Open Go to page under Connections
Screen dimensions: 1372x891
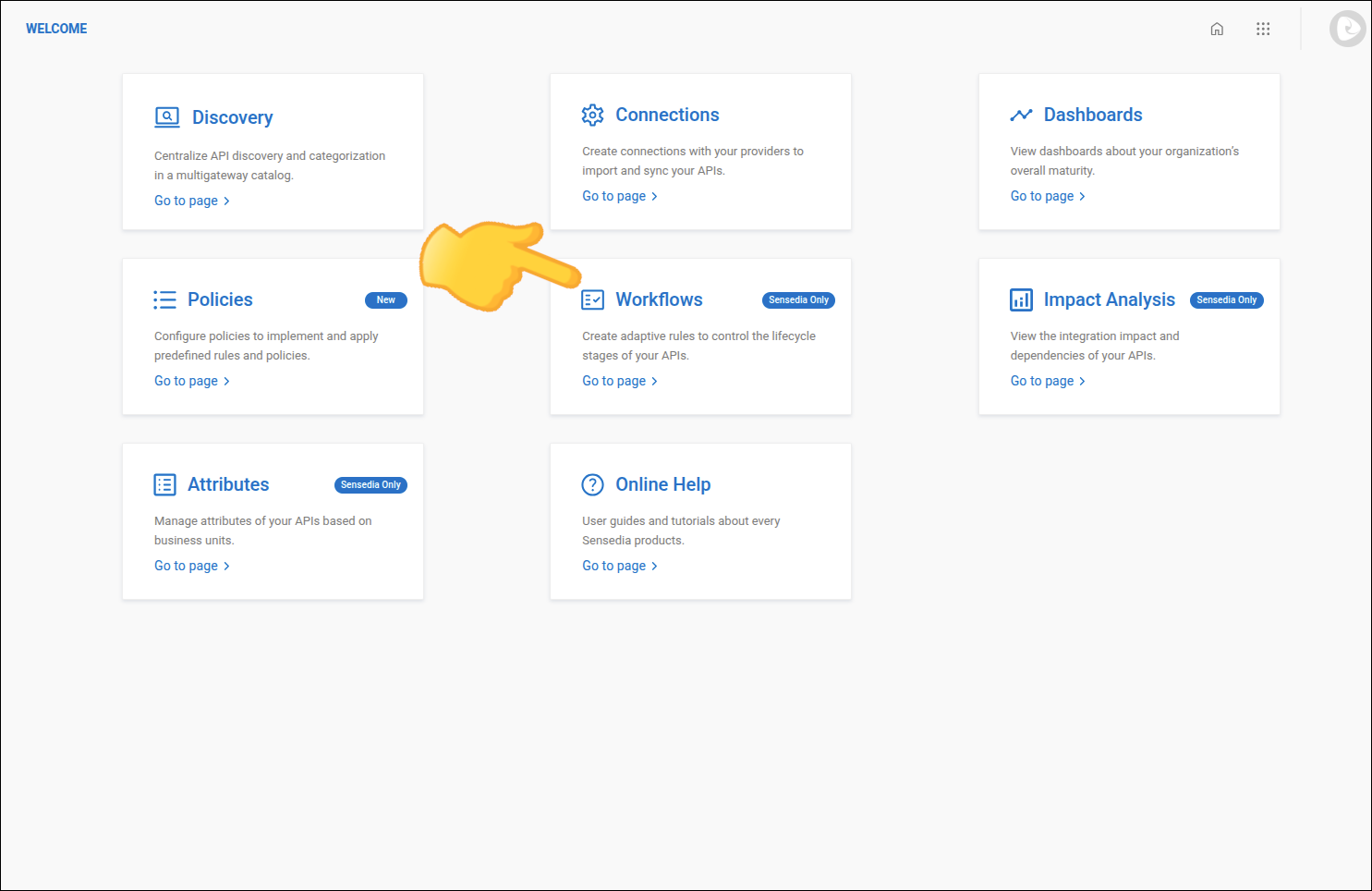[613, 195]
